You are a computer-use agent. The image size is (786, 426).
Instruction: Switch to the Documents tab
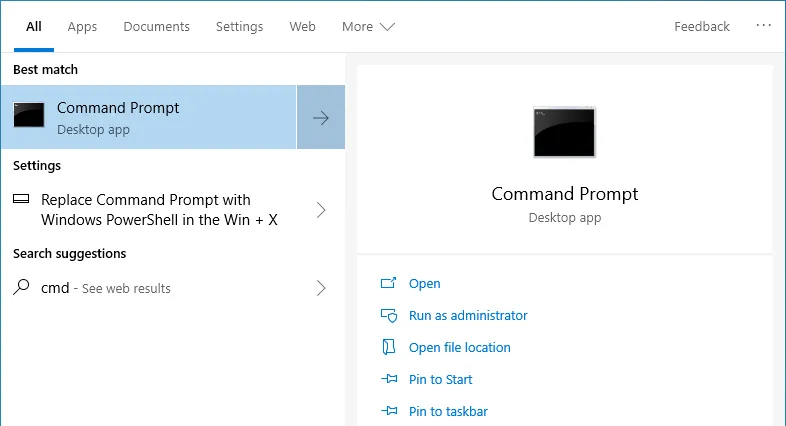156,27
